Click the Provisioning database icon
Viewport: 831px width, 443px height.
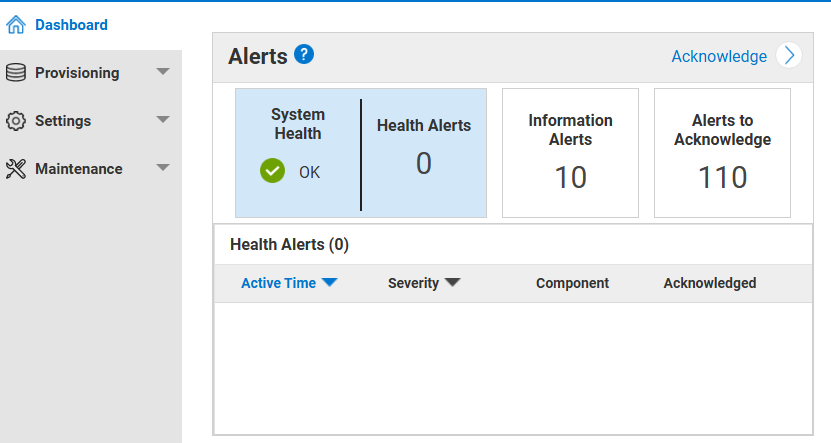(16, 73)
